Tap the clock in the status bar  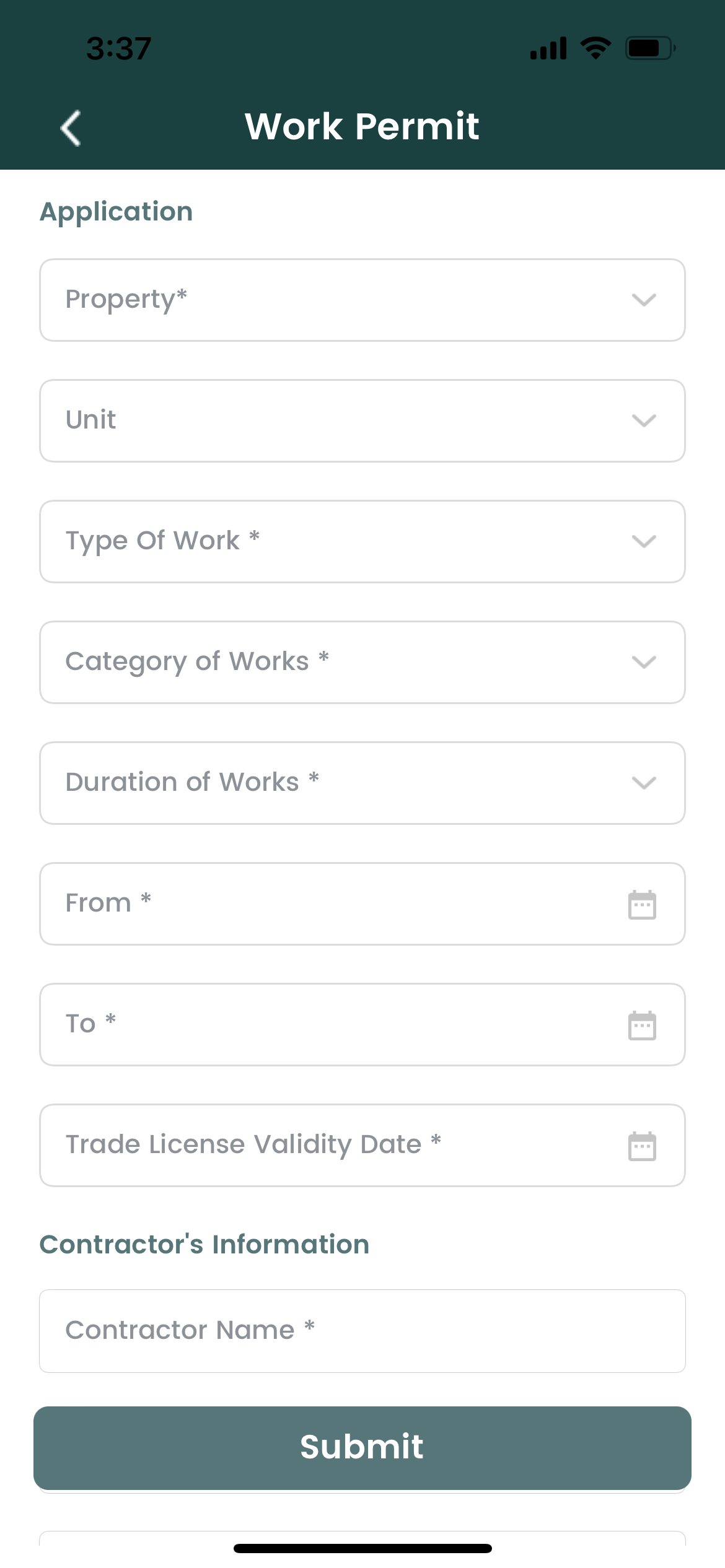point(118,46)
